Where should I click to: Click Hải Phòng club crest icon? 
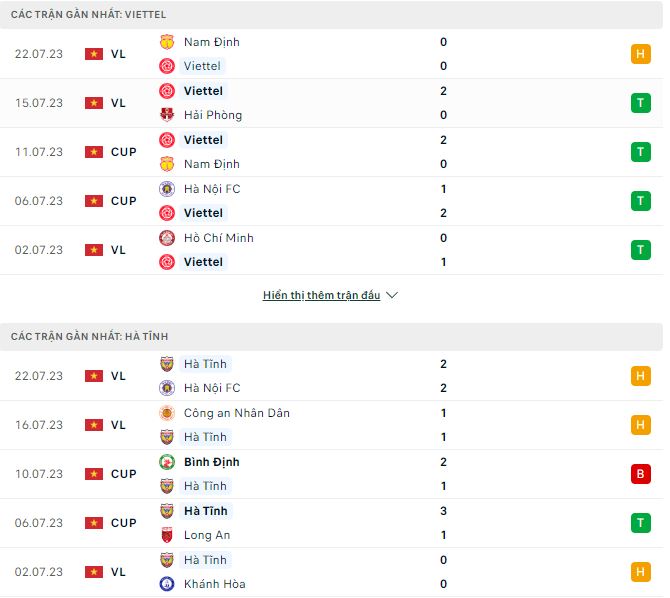click(167, 115)
